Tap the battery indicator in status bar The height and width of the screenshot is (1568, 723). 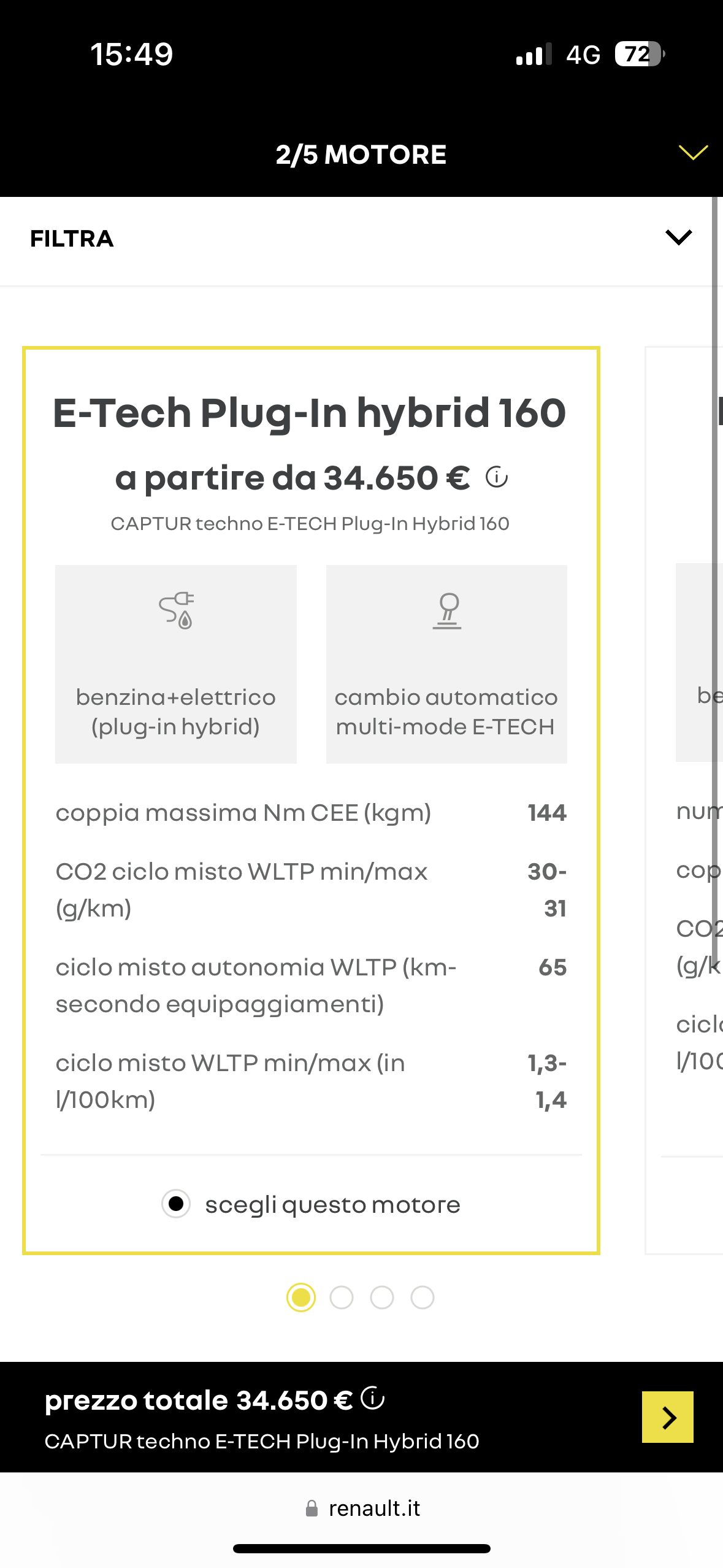click(640, 54)
